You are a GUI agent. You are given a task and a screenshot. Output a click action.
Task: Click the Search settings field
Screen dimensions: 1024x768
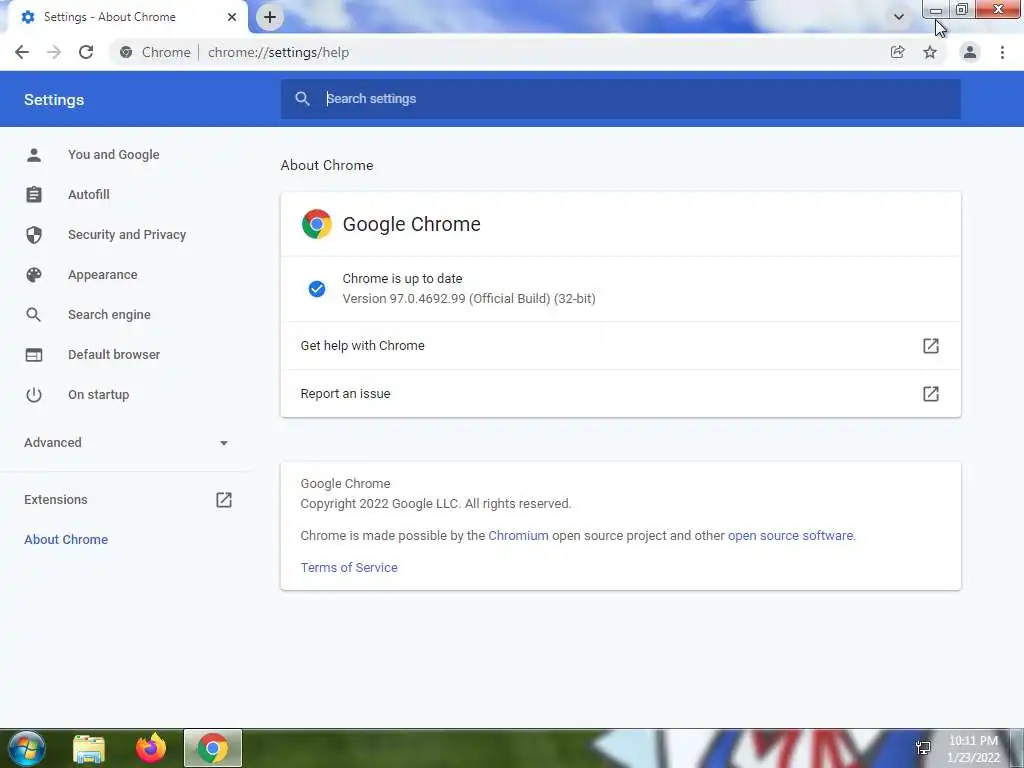pos(620,99)
